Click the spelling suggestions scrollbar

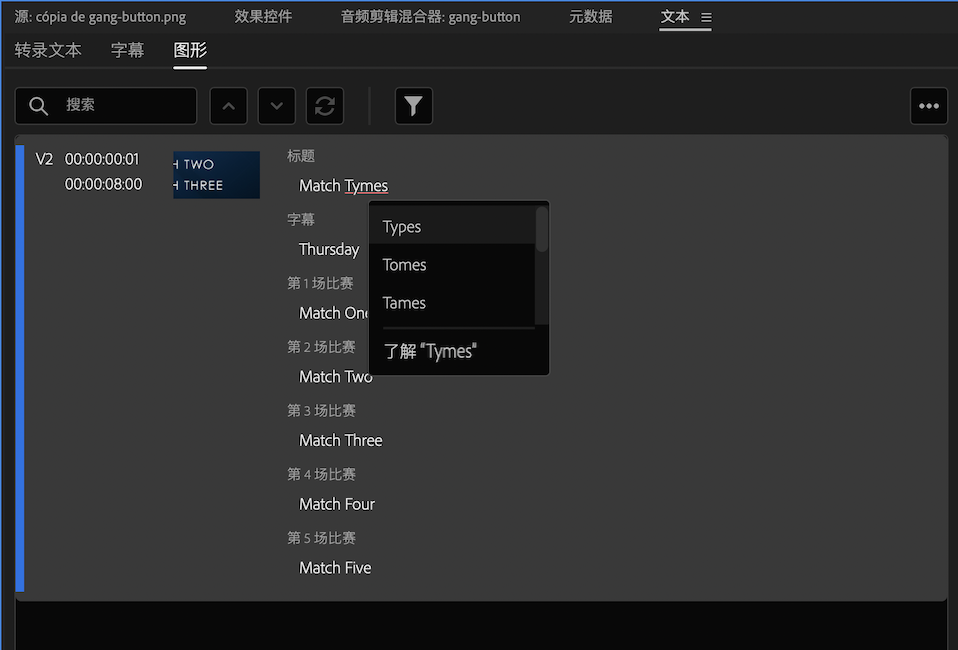[541, 230]
